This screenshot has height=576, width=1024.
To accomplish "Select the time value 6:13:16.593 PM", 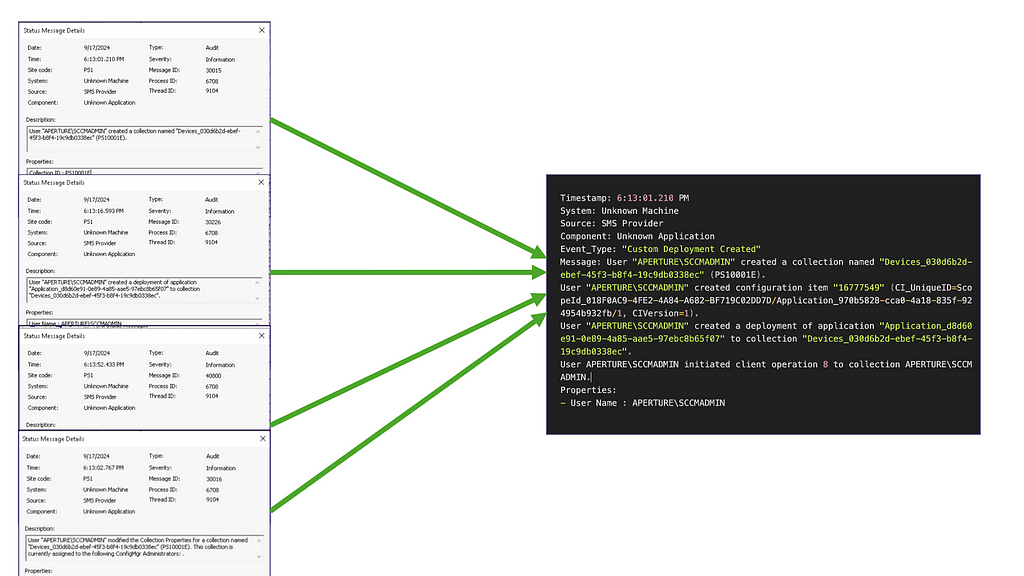I will pyautogui.click(x=103, y=211).
